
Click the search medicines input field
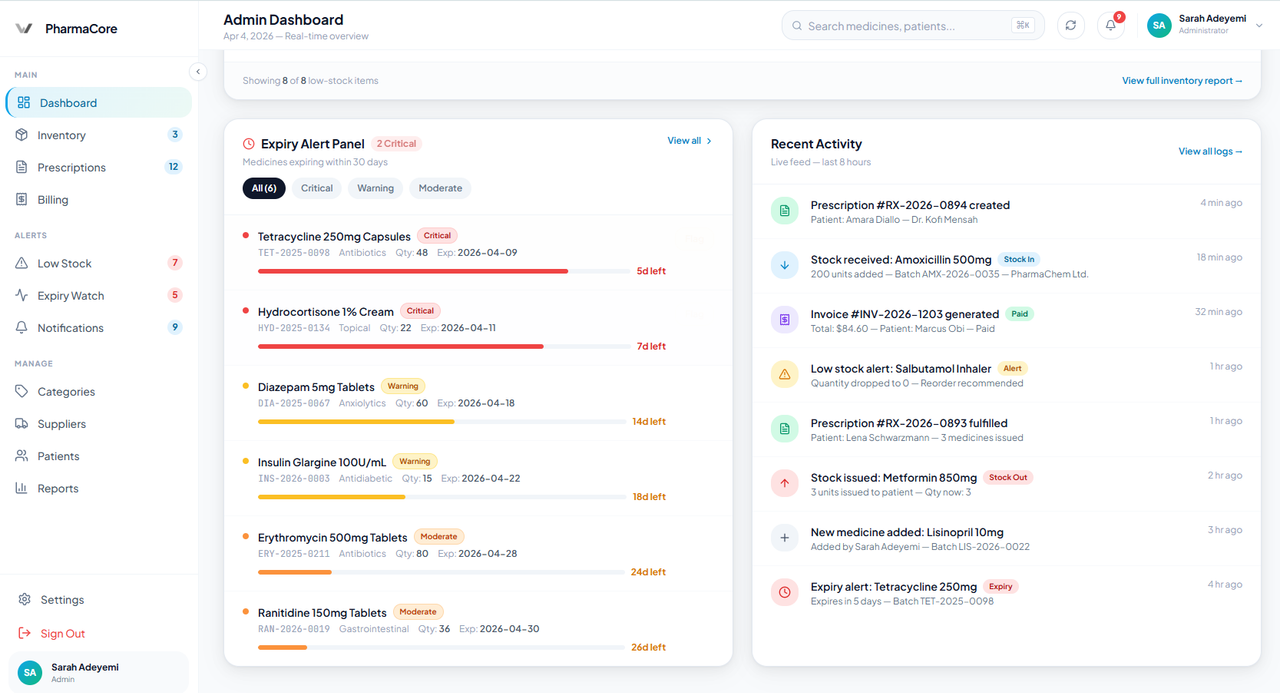click(913, 26)
